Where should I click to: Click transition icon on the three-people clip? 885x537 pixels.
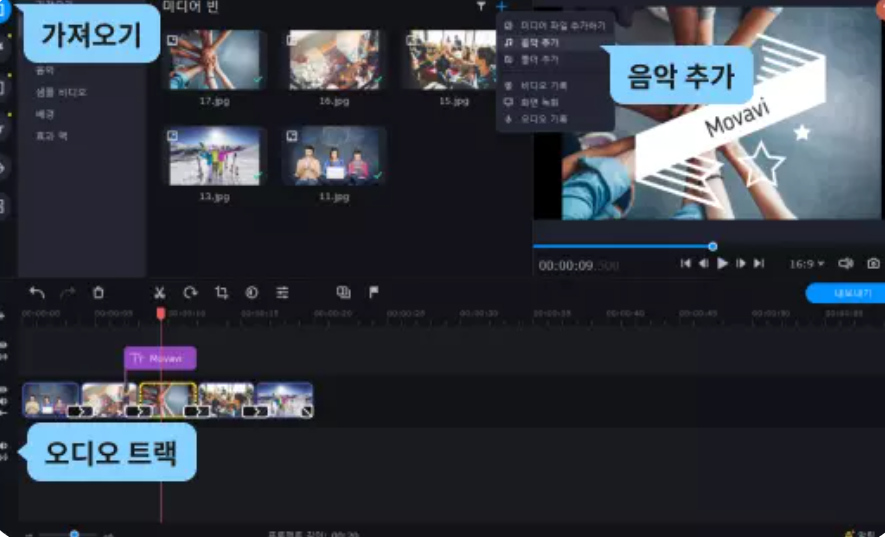pos(80,411)
